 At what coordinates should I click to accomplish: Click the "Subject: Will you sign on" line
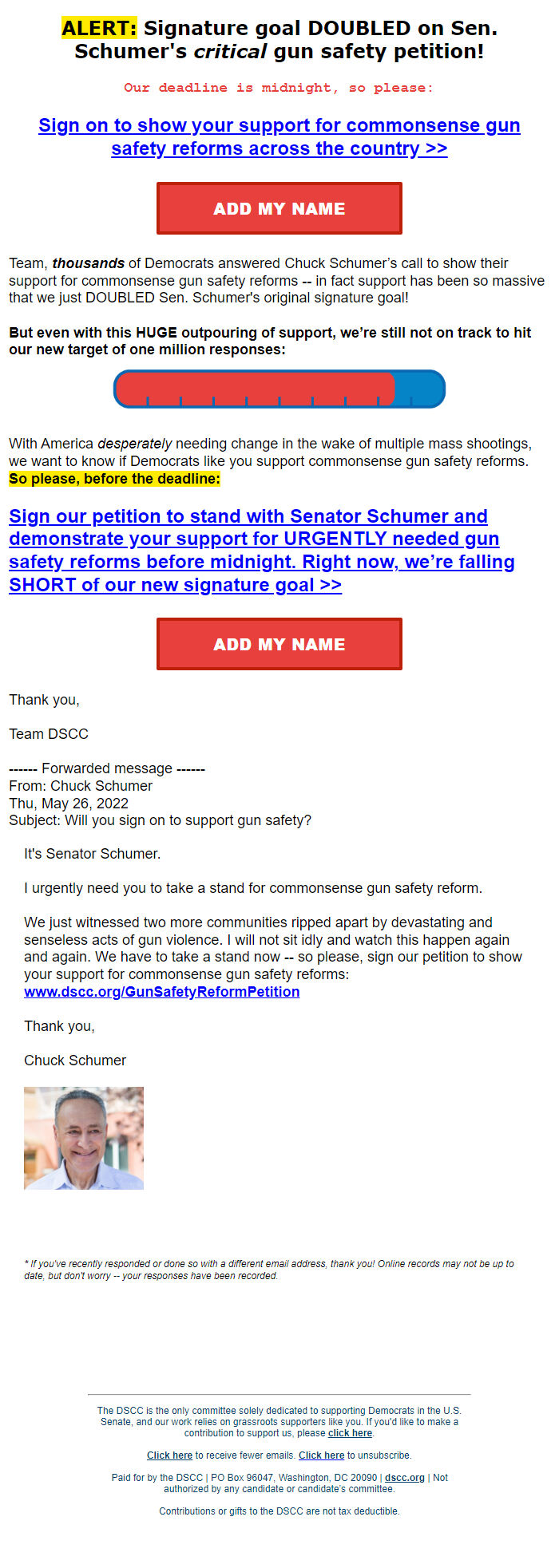[x=160, y=820]
